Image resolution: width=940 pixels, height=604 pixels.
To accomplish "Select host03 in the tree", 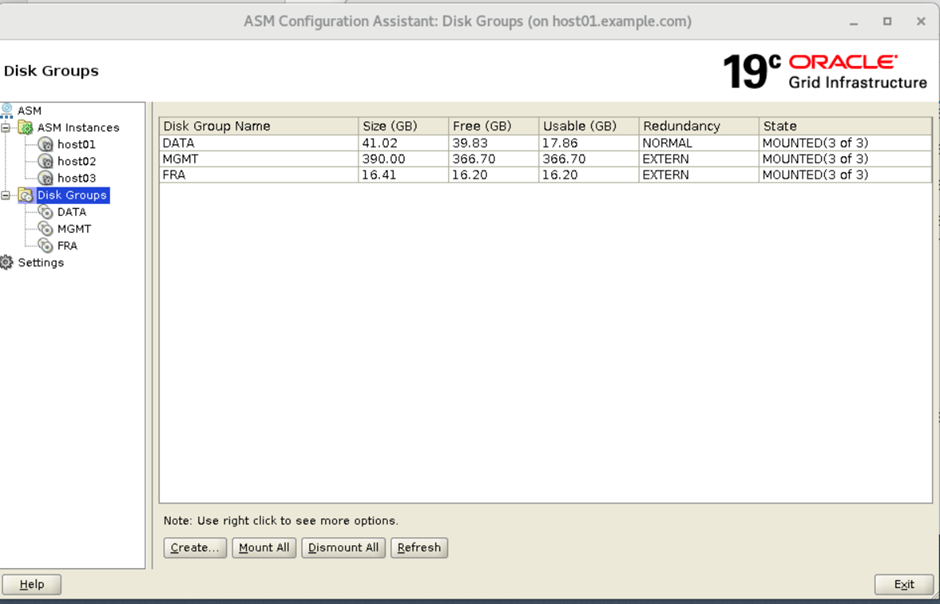I will tap(76, 178).
